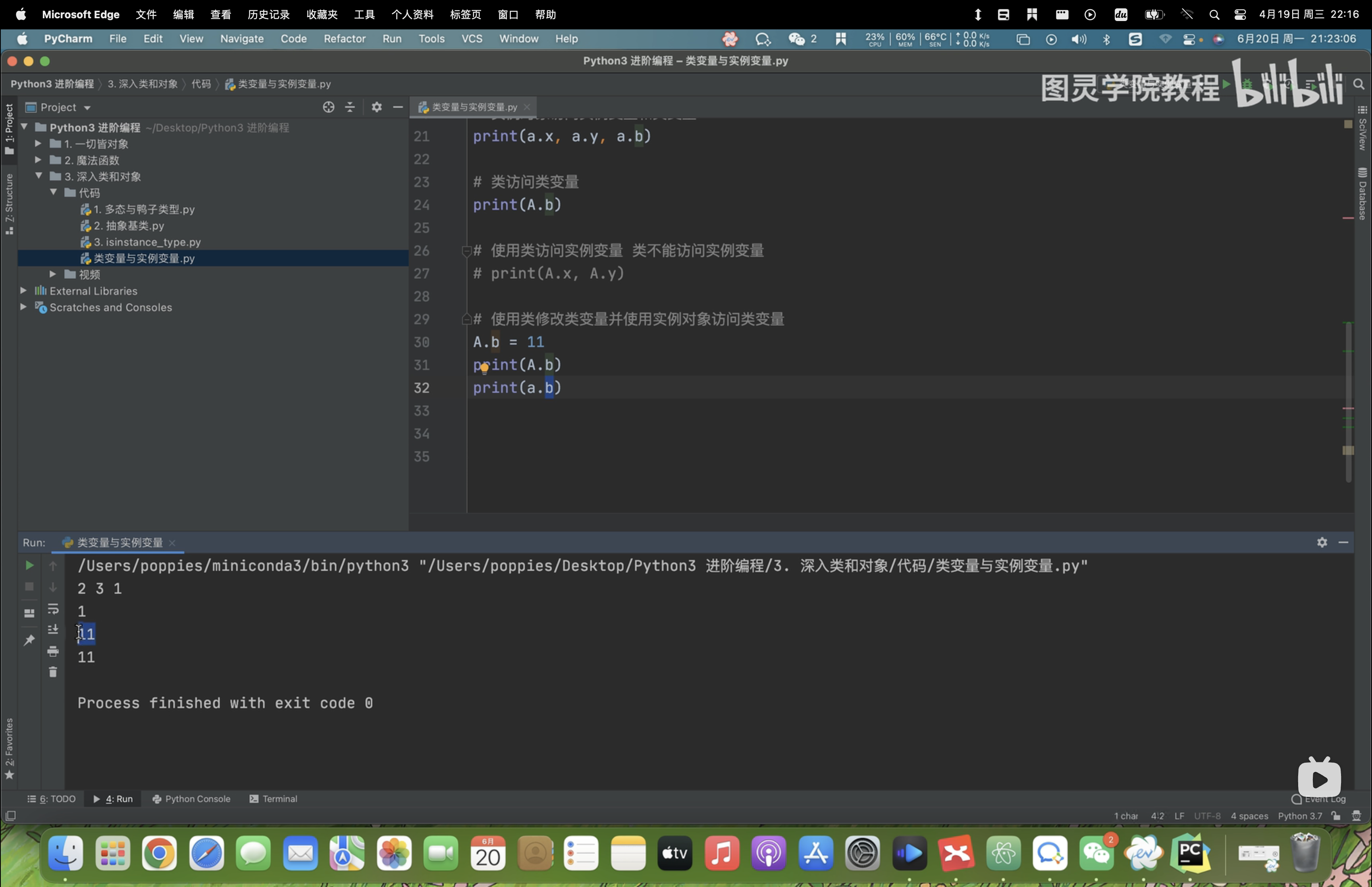
Task: Click the search magnifier at top right
Action: pos(1359,85)
